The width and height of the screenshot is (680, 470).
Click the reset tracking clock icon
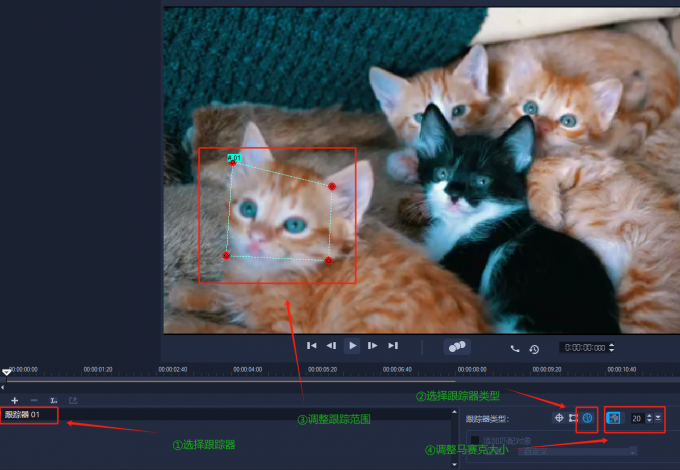coord(534,349)
